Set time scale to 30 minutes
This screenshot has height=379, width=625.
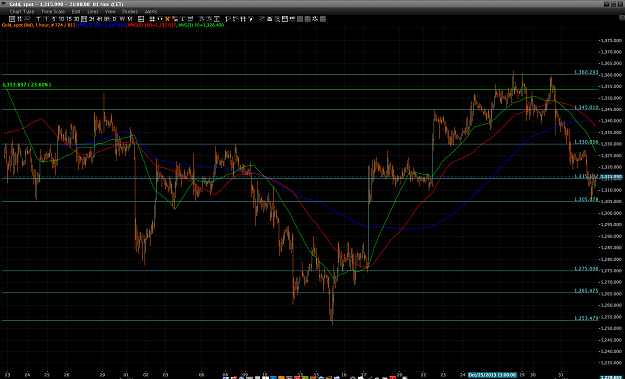click(x=77, y=19)
